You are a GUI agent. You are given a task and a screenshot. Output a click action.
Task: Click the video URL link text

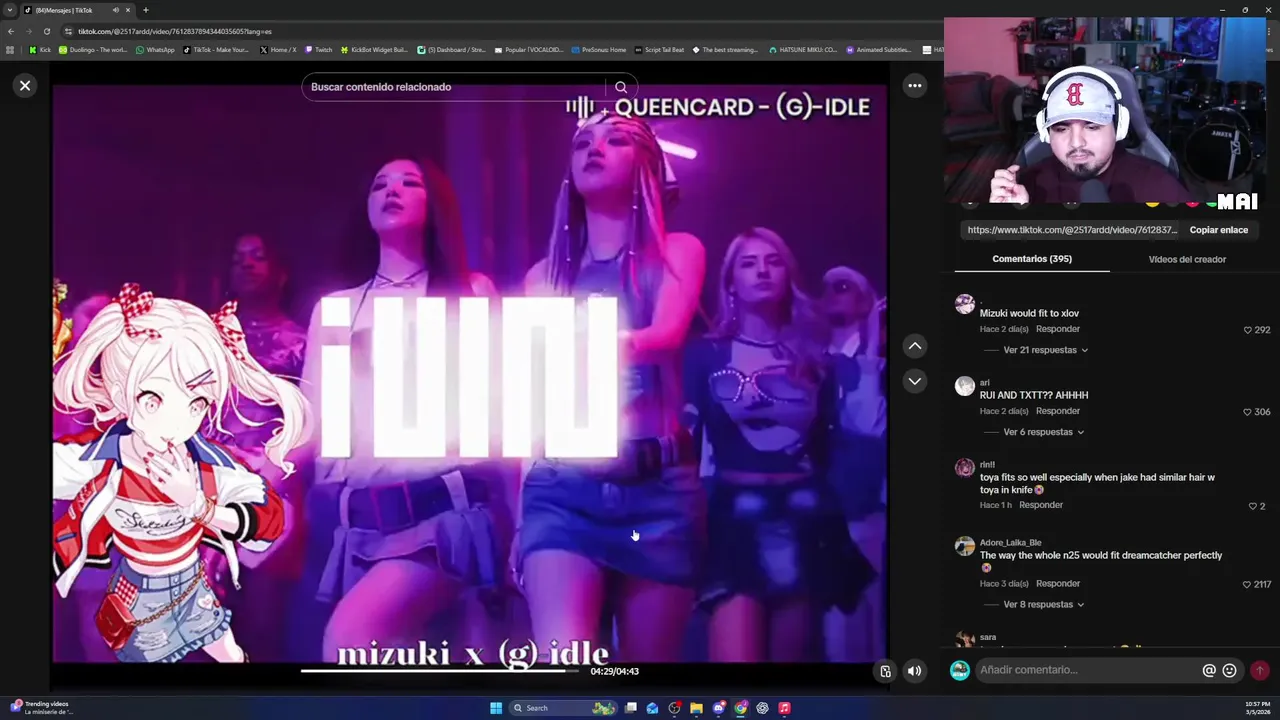(x=1072, y=230)
